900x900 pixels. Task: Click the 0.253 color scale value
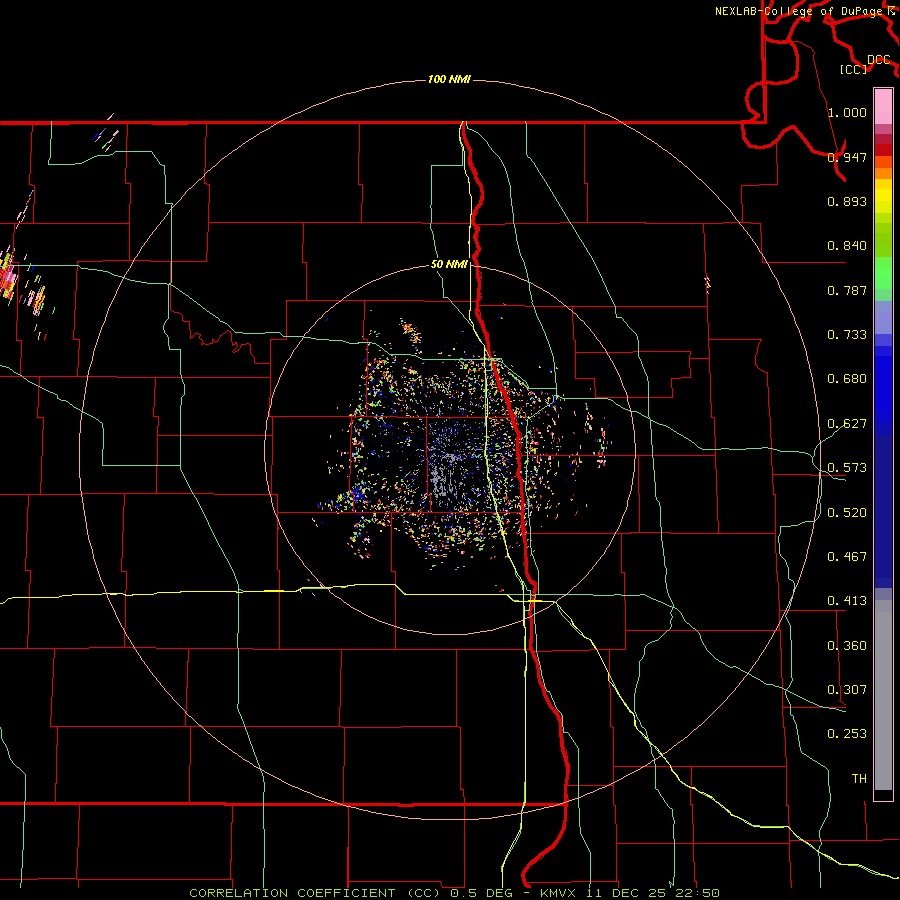847,734
